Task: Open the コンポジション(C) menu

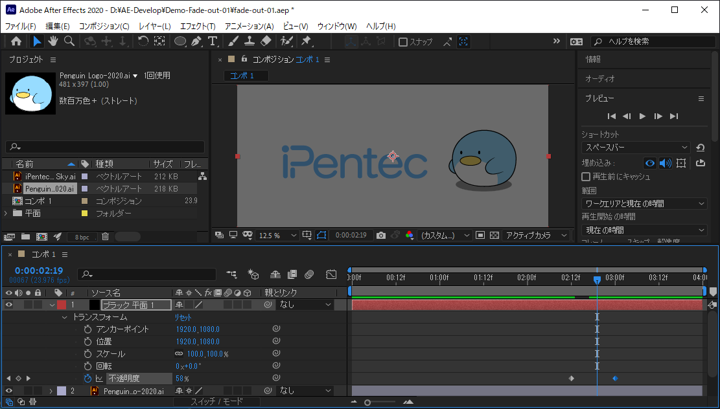Action: pyautogui.click(x=104, y=26)
